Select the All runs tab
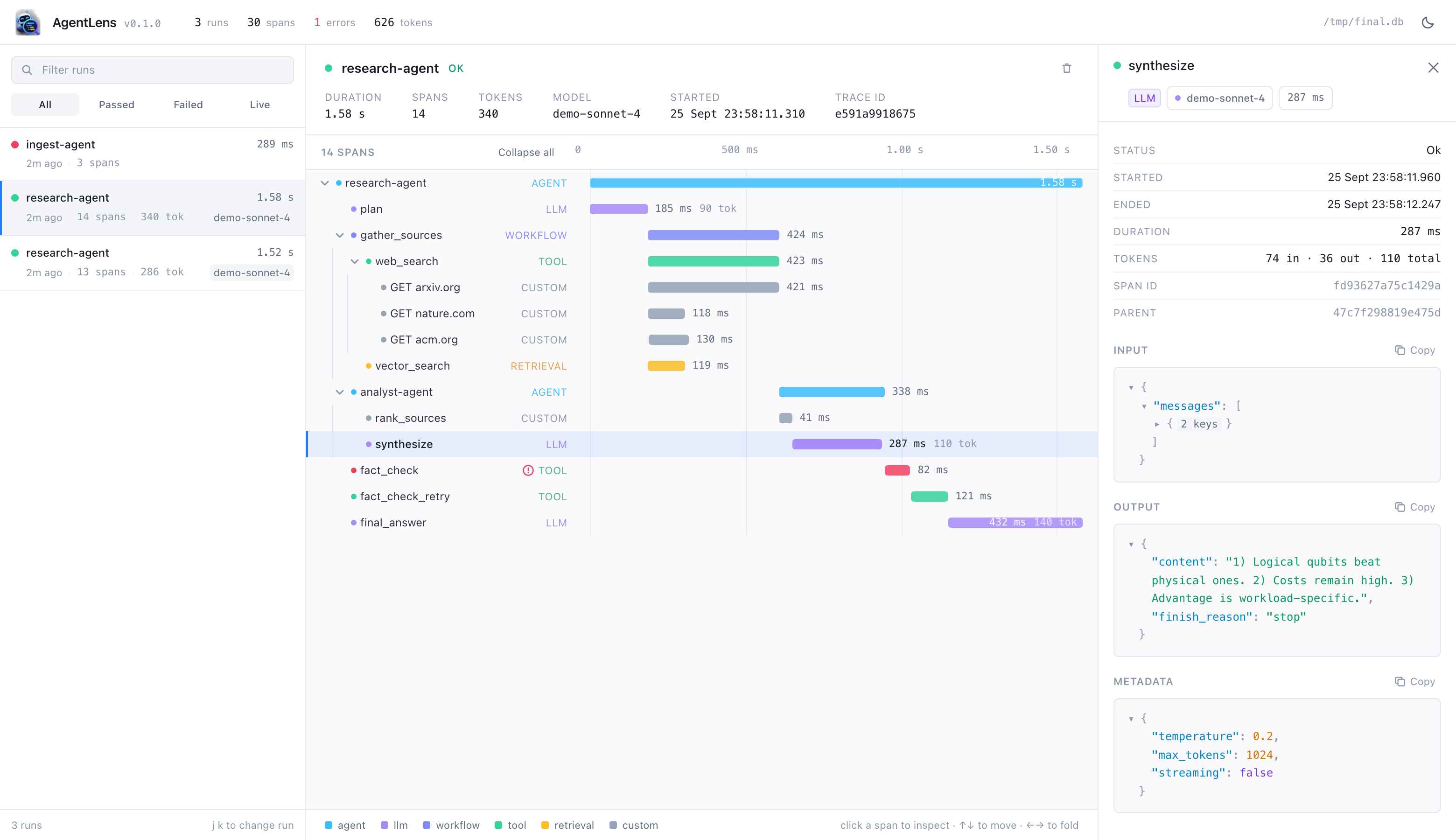 click(x=45, y=105)
